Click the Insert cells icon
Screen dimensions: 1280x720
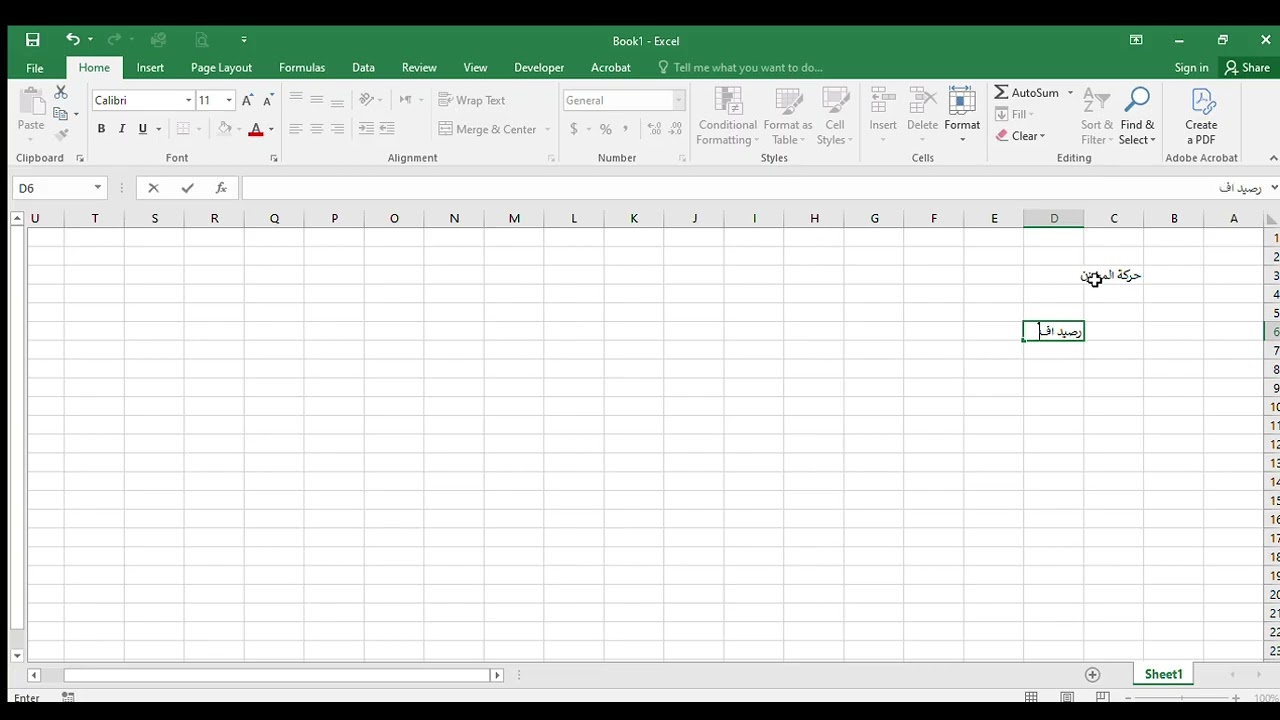point(883,111)
